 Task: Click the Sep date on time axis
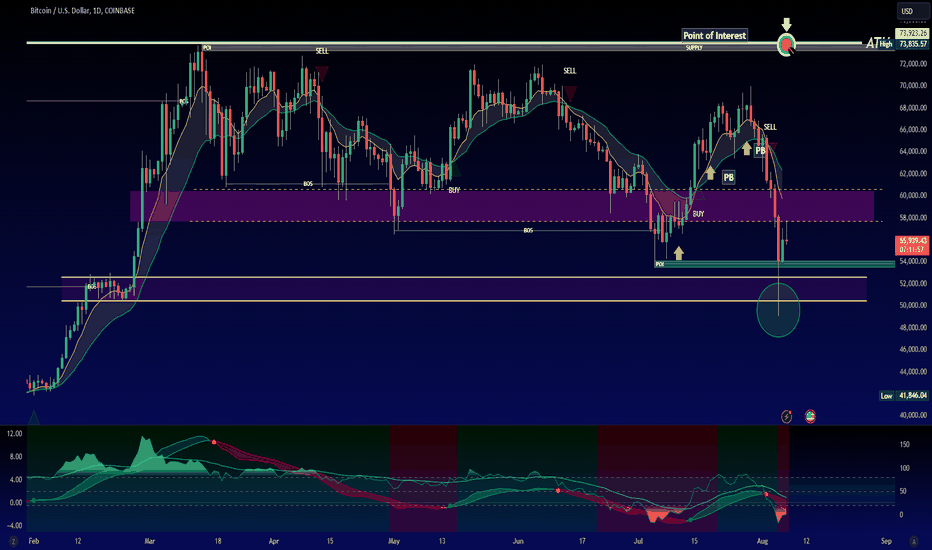(x=886, y=541)
